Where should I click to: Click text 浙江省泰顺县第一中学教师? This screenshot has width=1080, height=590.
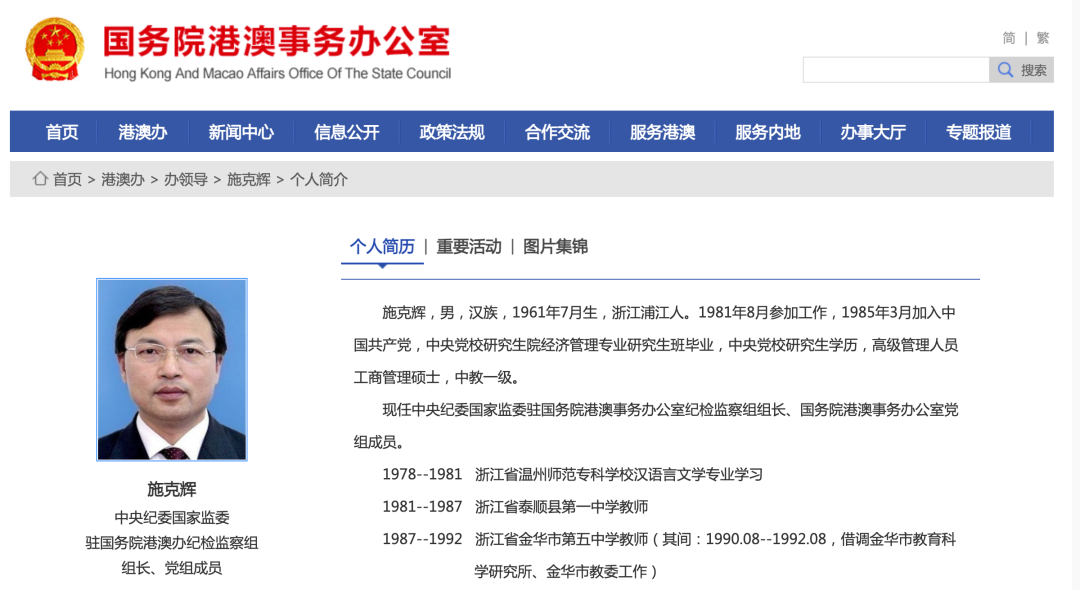click(x=561, y=507)
